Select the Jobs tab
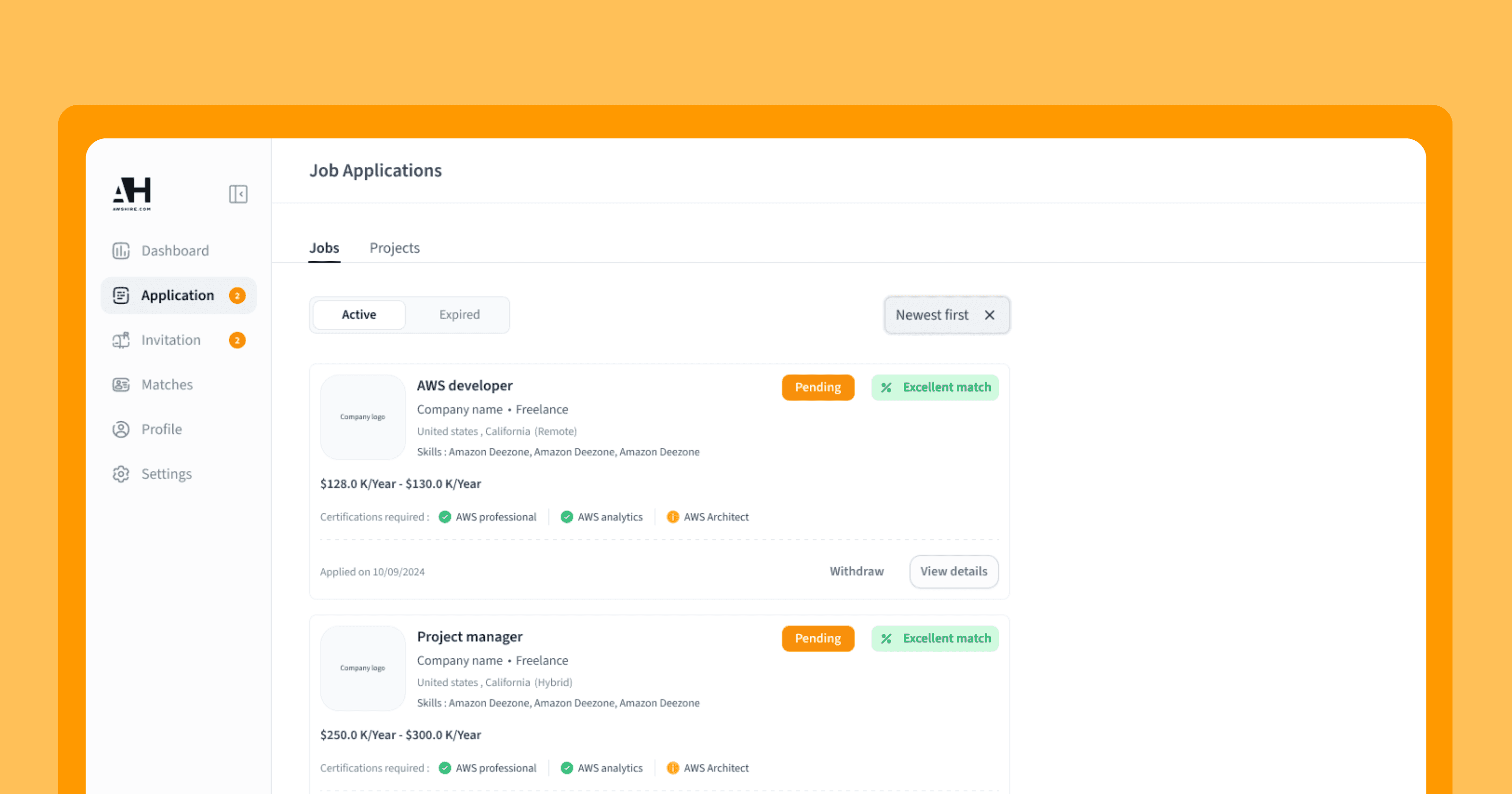Image resolution: width=1512 pixels, height=794 pixels. pos(324,248)
